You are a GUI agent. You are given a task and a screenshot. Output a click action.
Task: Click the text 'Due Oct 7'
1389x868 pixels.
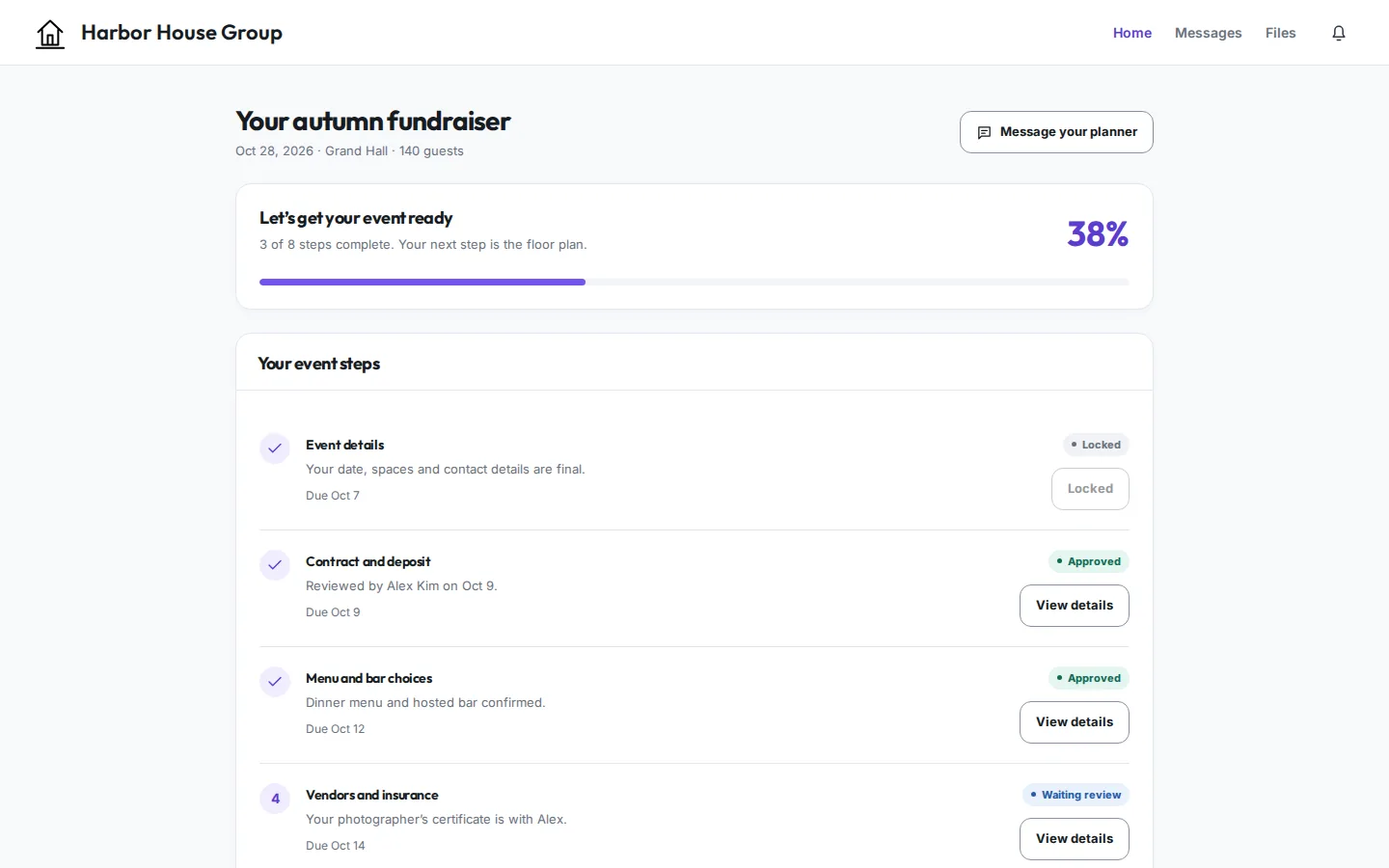click(x=333, y=496)
